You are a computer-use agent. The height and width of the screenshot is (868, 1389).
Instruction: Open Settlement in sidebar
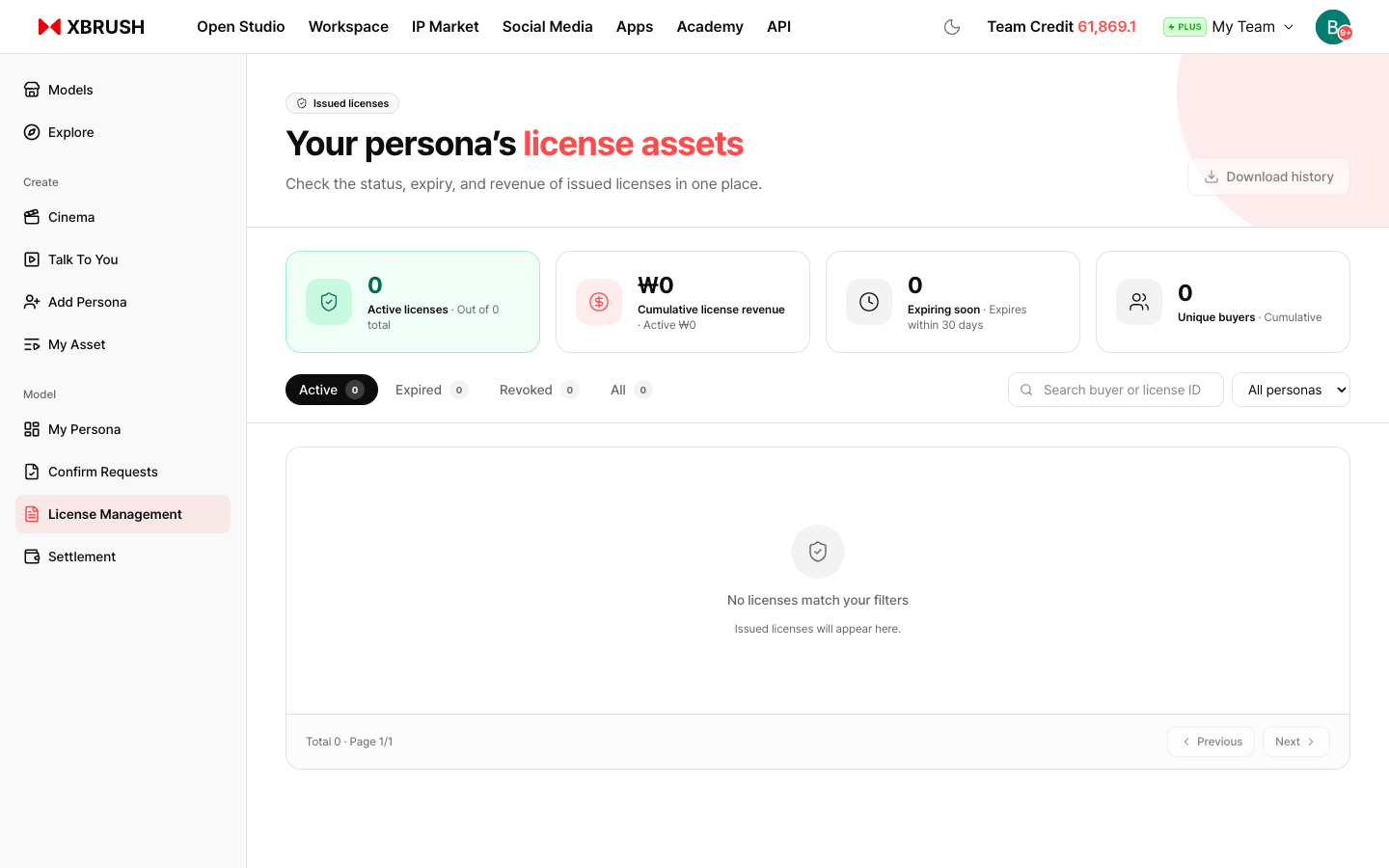click(x=123, y=556)
